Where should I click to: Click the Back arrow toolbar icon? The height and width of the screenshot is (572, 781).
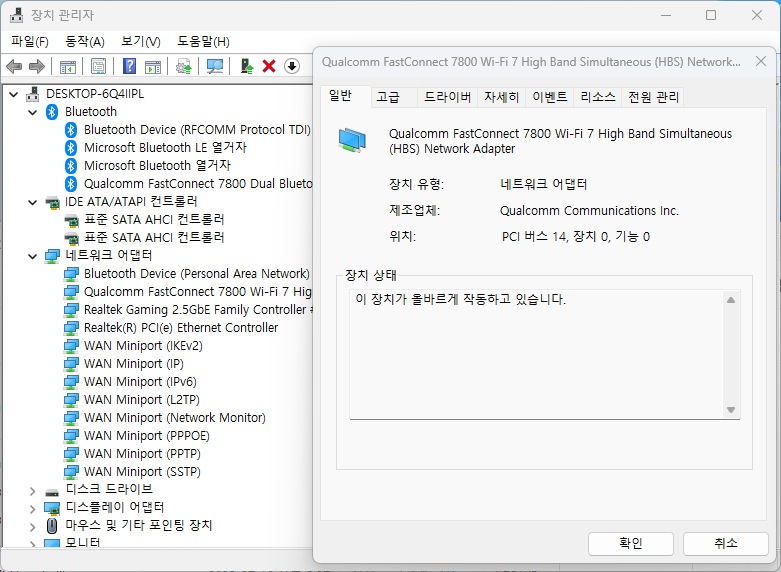click(x=14, y=66)
